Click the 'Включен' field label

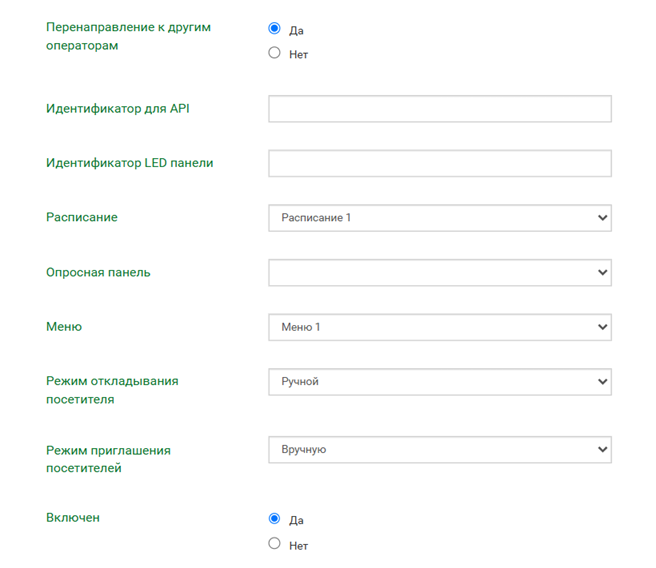pyautogui.click(x=72, y=518)
